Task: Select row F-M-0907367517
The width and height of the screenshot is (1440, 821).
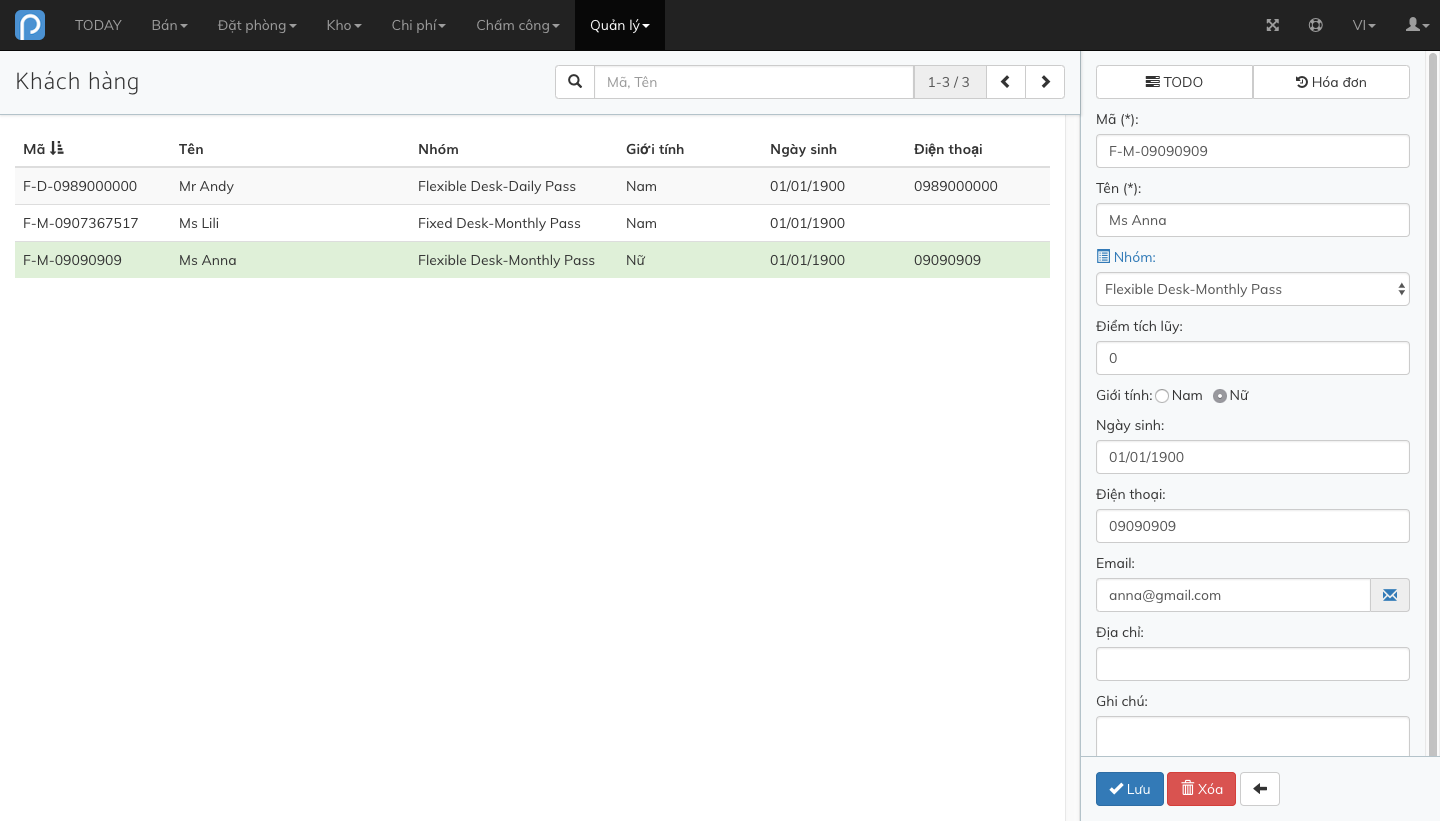Action: click(x=532, y=223)
